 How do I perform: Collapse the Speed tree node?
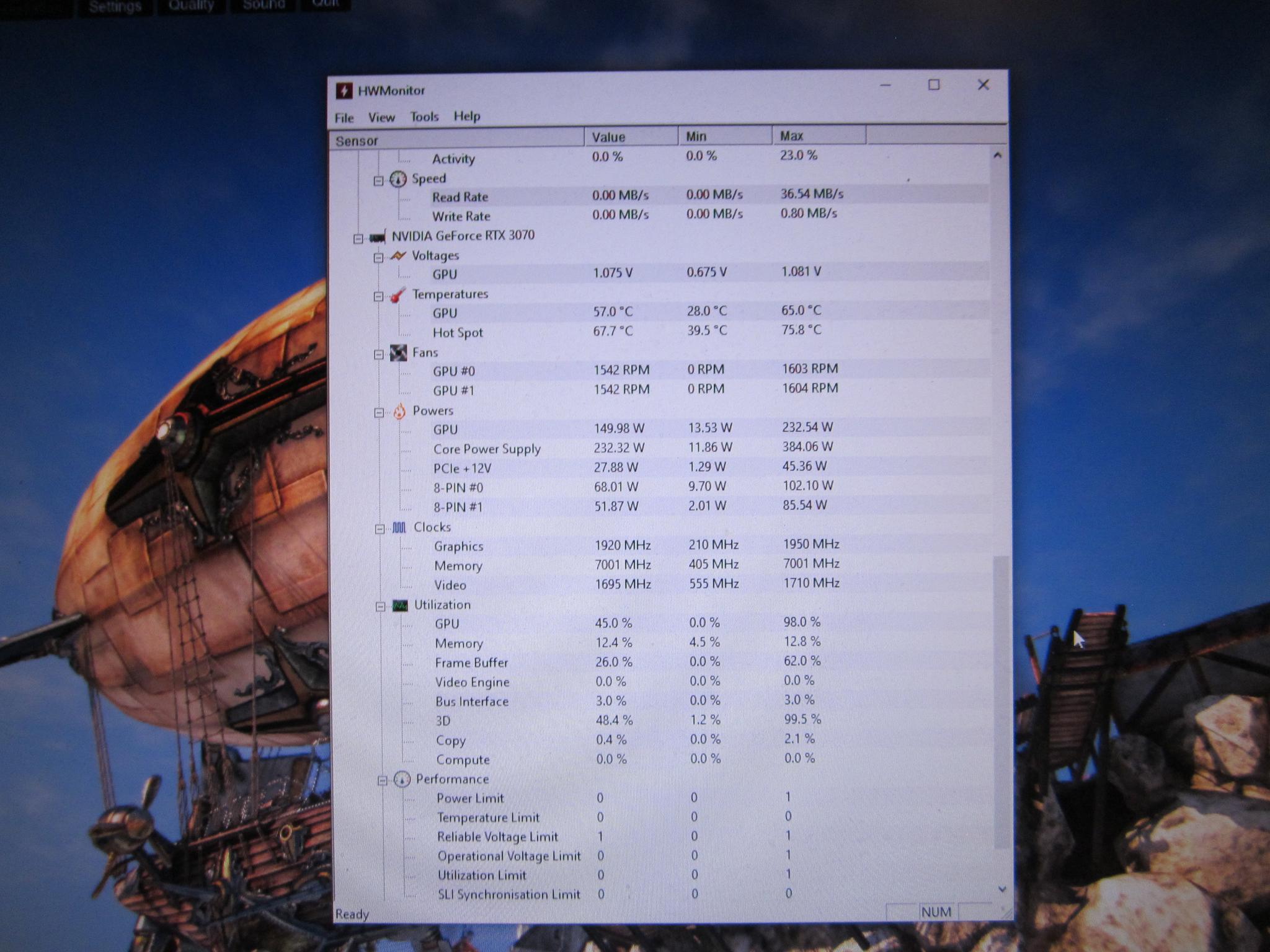[x=378, y=181]
